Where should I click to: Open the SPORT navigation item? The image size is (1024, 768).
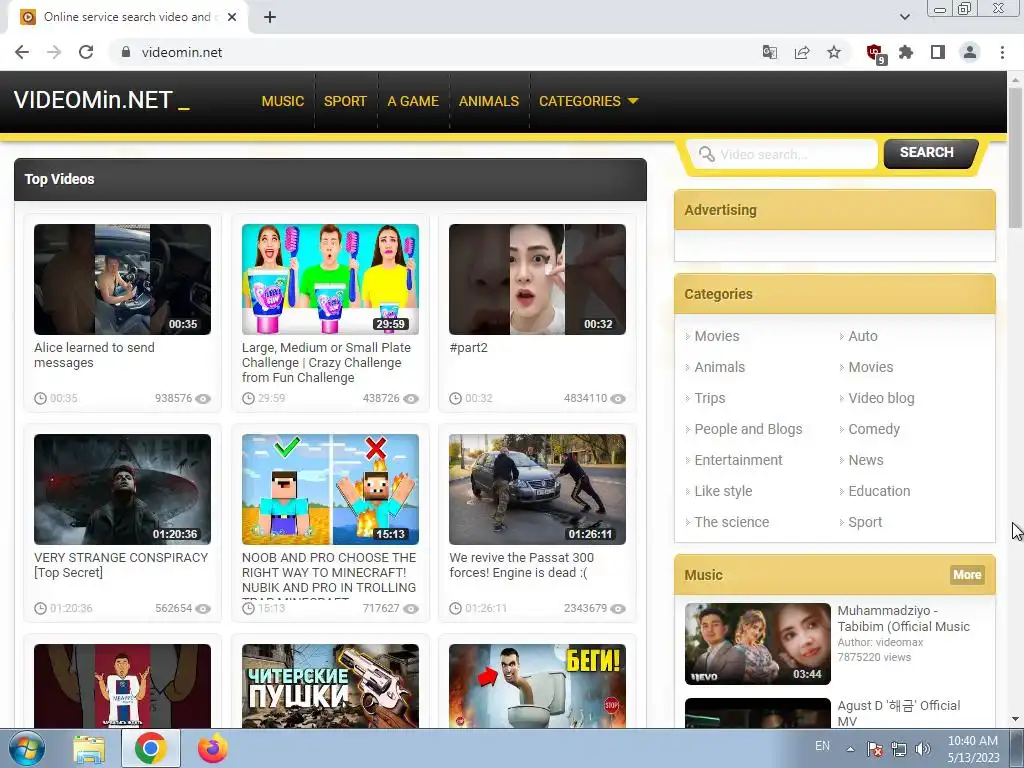[x=345, y=101]
